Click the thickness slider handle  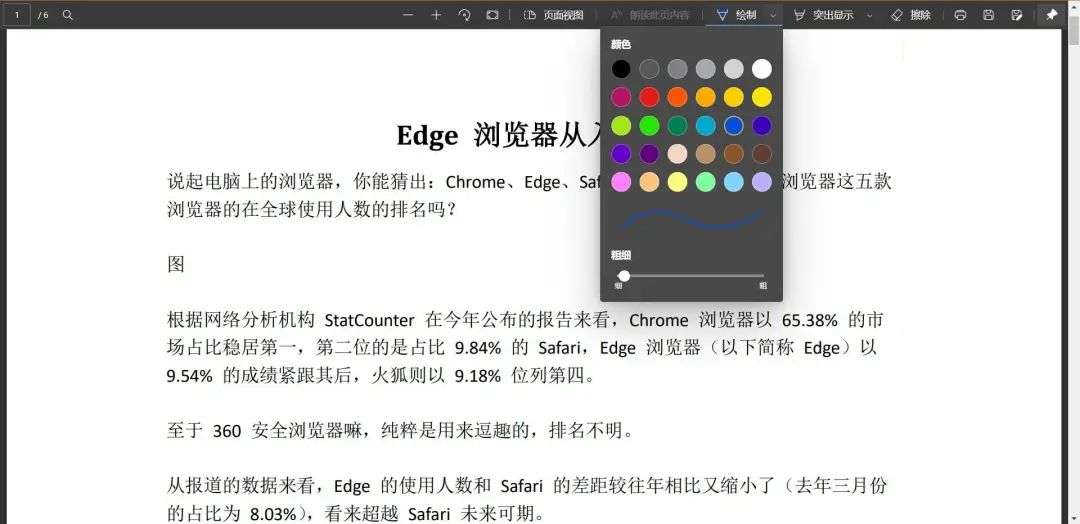coord(624,275)
